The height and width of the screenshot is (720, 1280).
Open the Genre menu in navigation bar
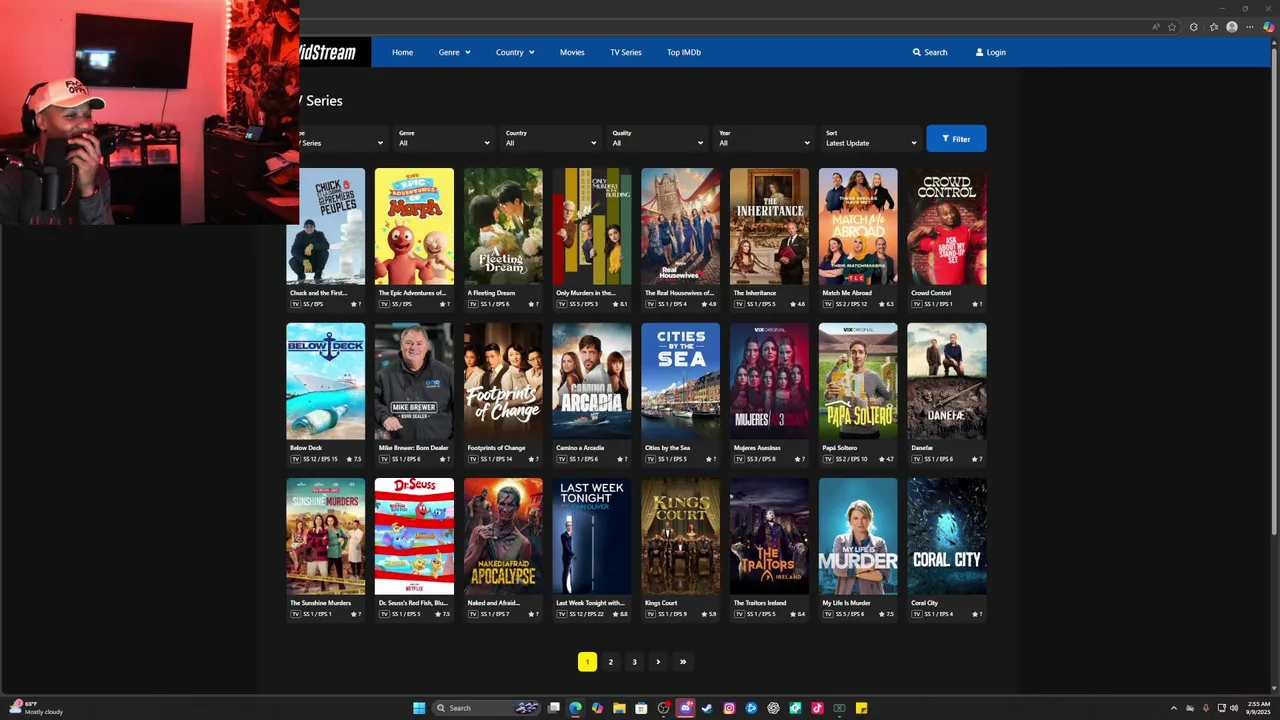point(454,52)
